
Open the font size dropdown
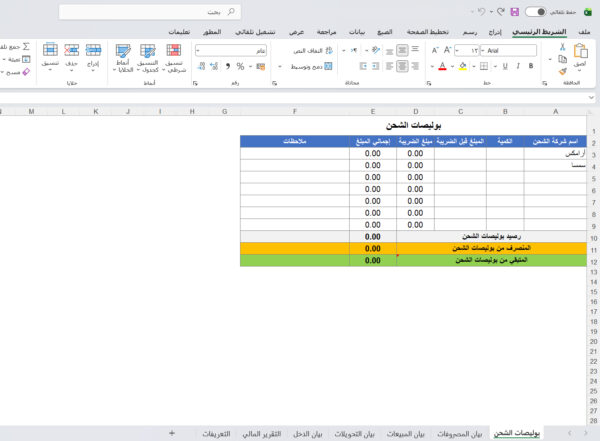click(x=457, y=51)
